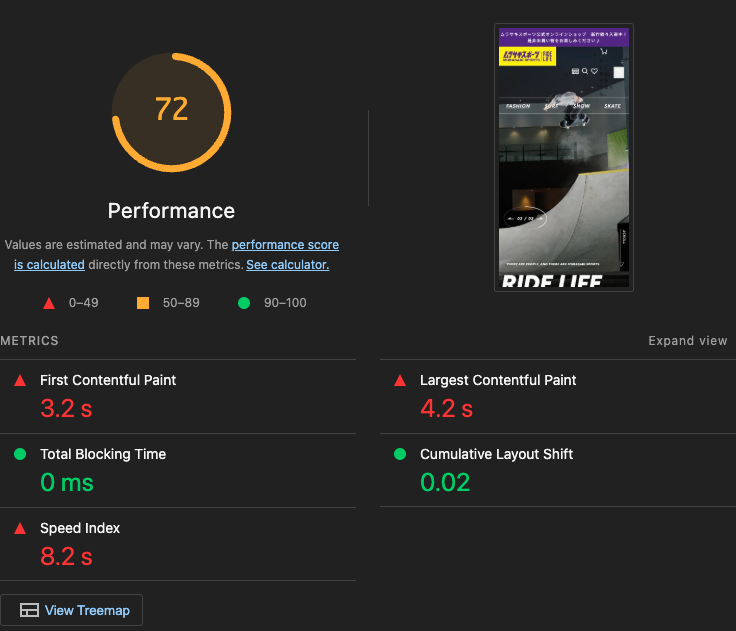Open the 'is calculated' link
Image resolution: width=736 pixels, height=631 pixels.
pyautogui.click(x=49, y=265)
